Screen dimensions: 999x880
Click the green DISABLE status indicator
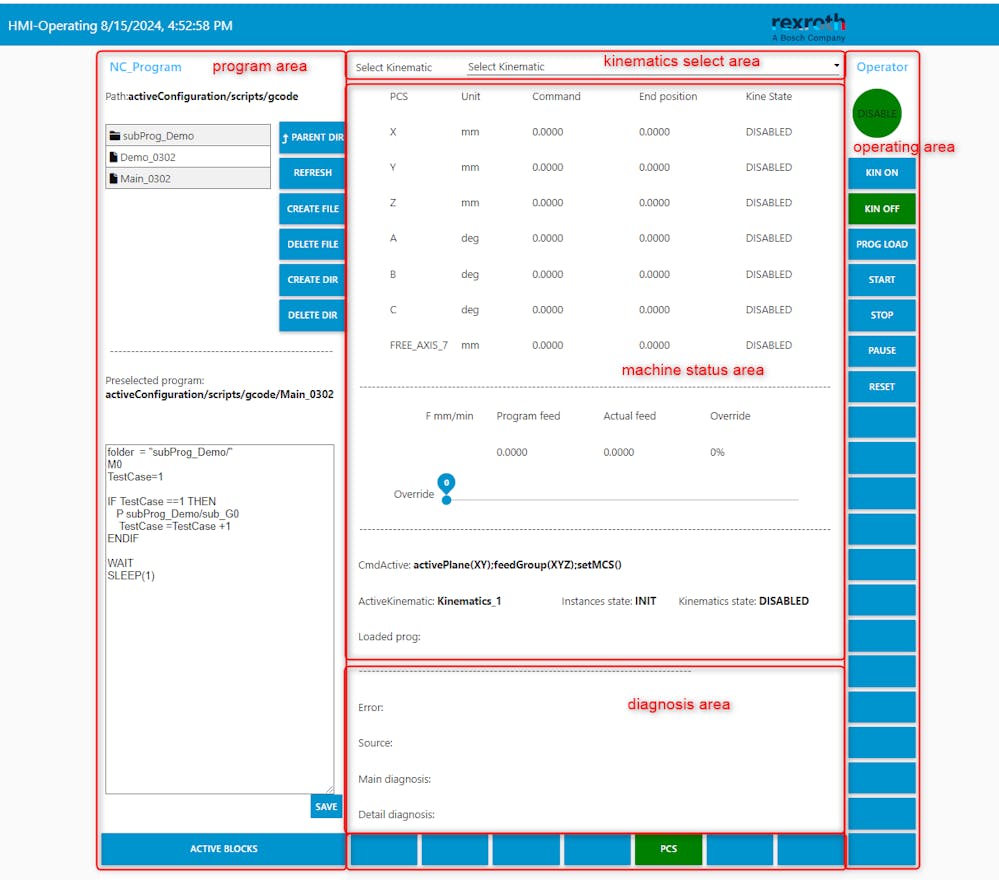[877, 113]
